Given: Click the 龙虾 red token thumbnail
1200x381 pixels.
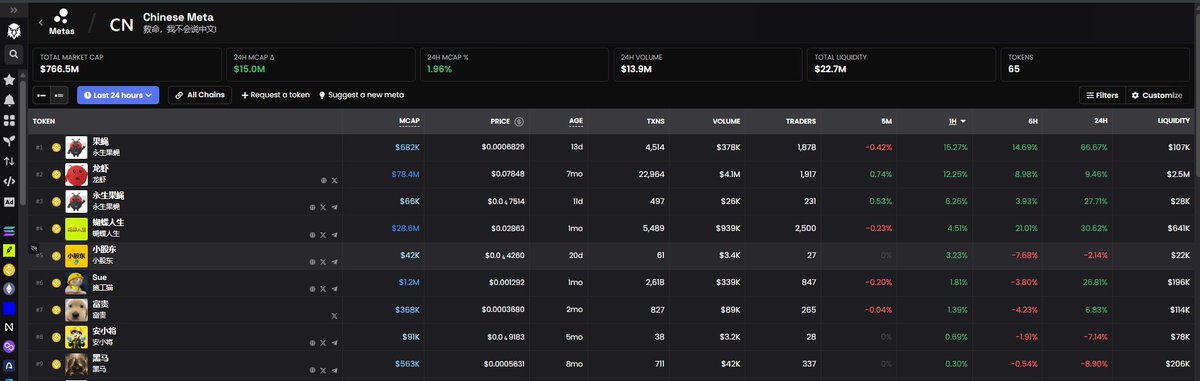Looking at the screenshot, I should (x=76, y=175).
